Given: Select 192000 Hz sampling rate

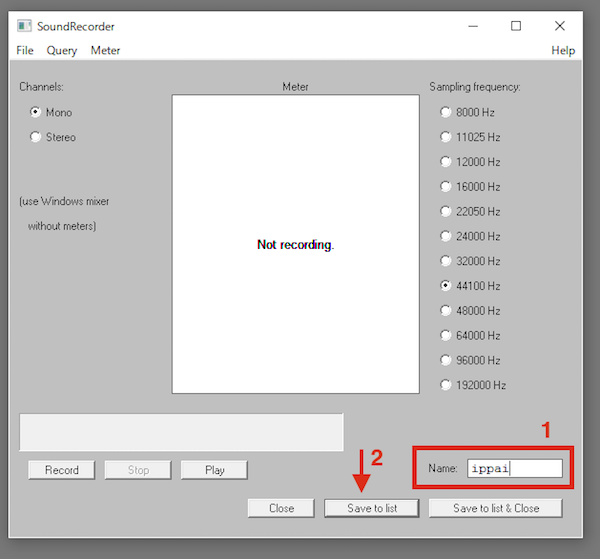Looking at the screenshot, I should [x=446, y=385].
